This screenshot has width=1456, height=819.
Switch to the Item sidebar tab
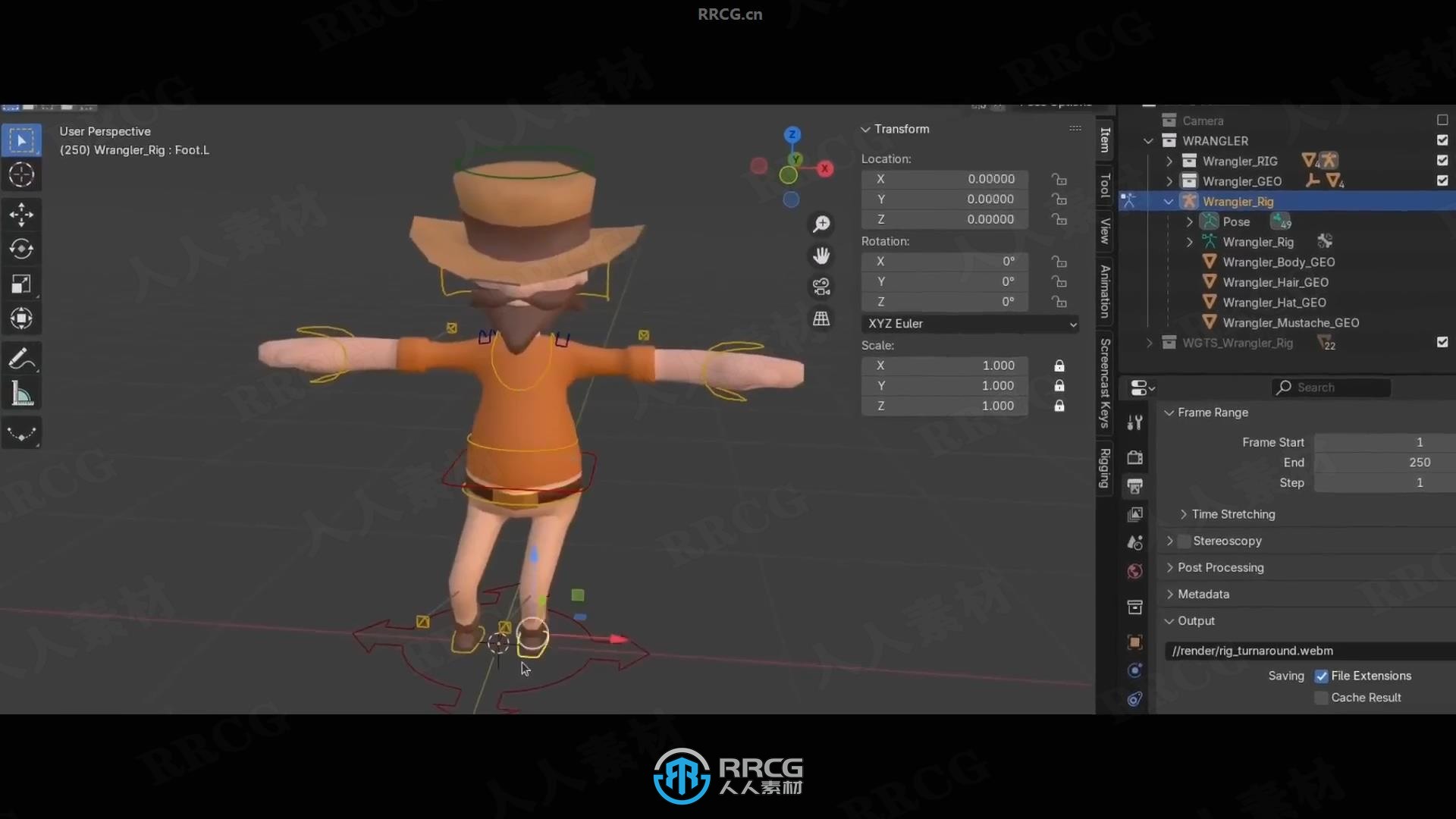pos(1106,140)
